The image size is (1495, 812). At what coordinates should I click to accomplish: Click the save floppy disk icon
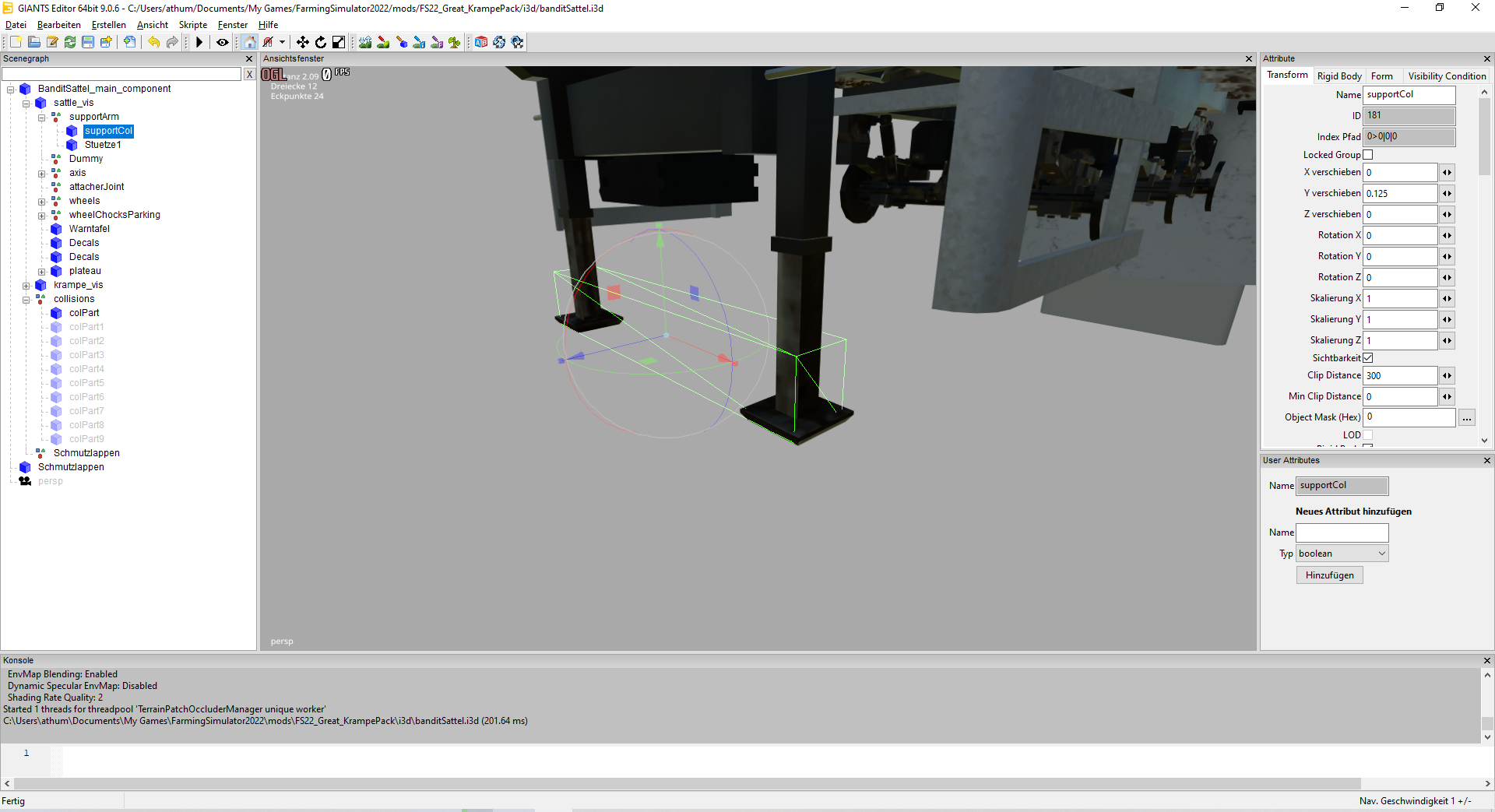[x=88, y=42]
